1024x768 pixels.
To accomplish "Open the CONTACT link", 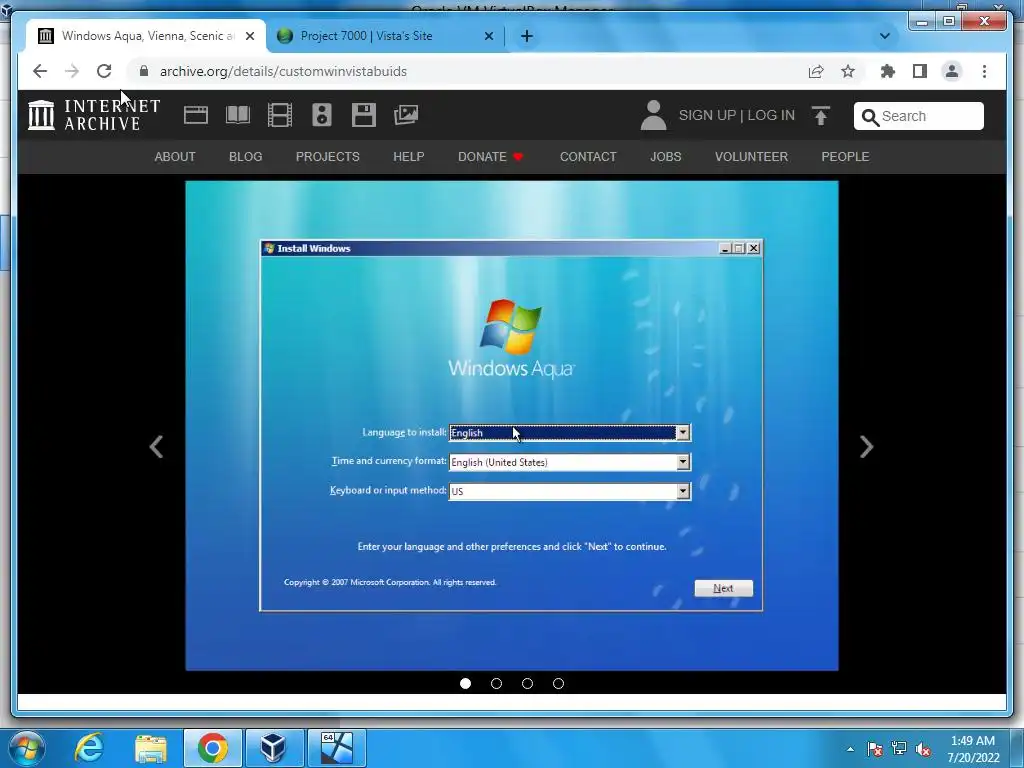I will [588, 157].
